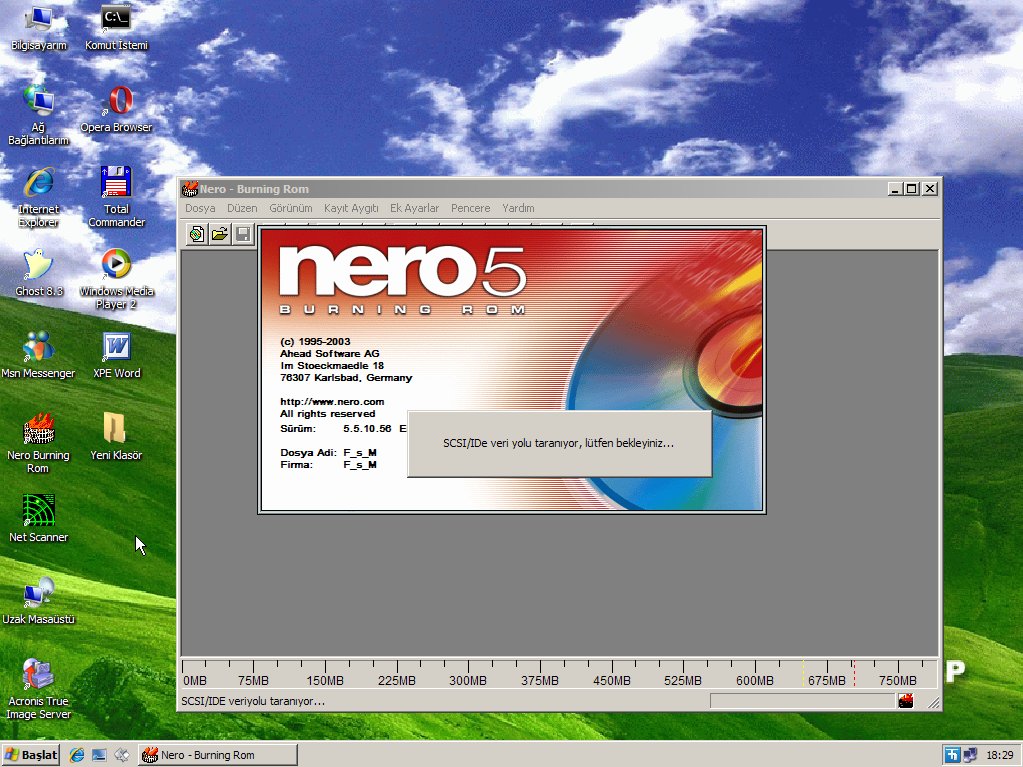This screenshot has width=1023, height=767.
Task: Select the Acronis True Image Server icon
Action: (x=38, y=689)
